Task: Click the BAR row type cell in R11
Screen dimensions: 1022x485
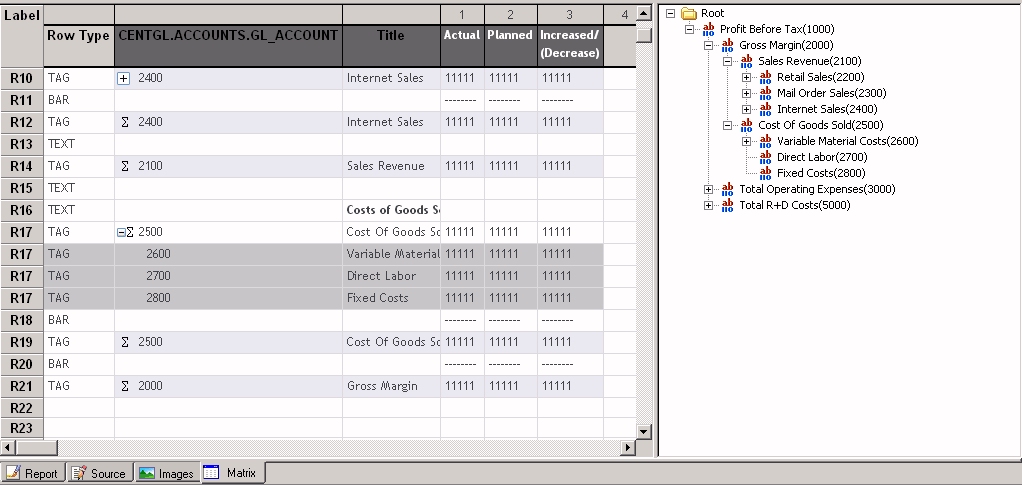Action: (x=79, y=100)
